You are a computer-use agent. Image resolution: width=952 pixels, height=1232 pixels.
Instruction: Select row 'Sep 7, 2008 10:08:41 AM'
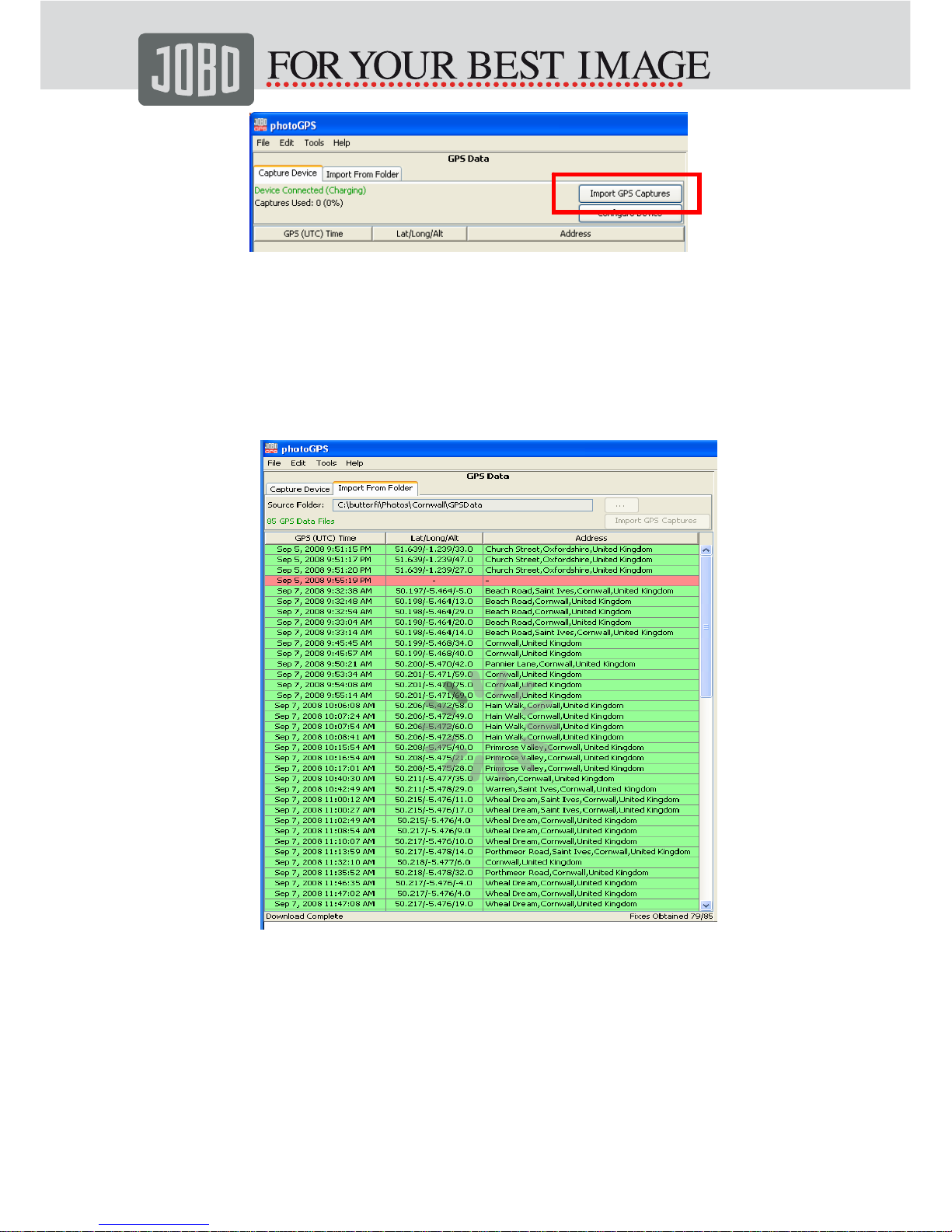click(x=482, y=737)
